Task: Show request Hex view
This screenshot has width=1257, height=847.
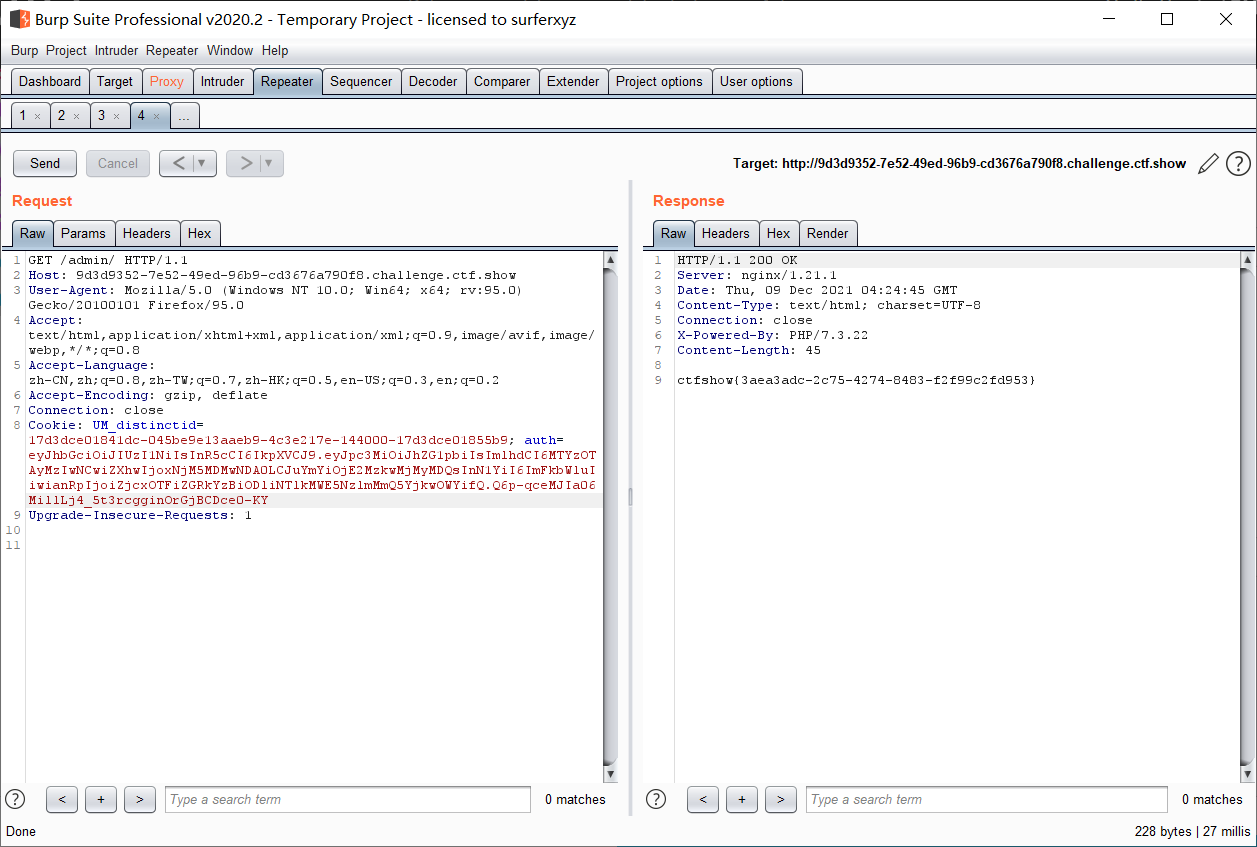Action: click(x=200, y=233)
